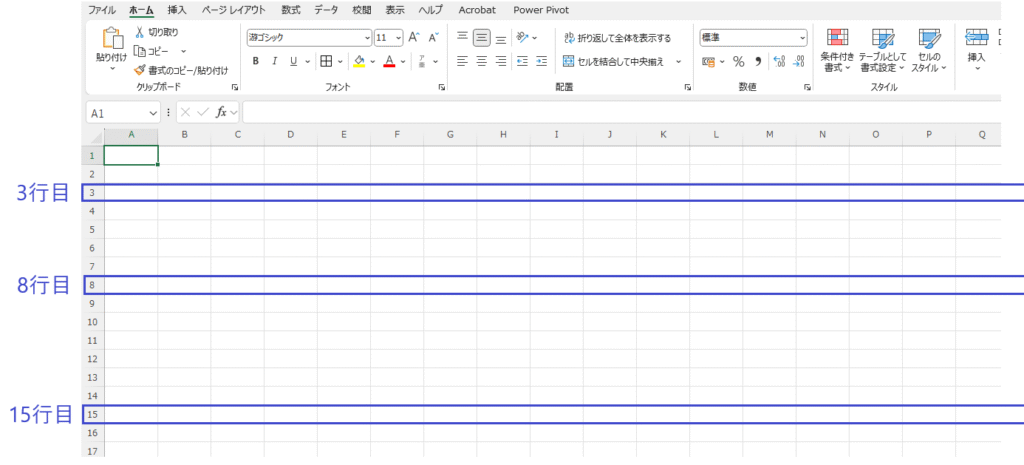This screenshot has height=465, width=1024.
Task: Toggle wrap text (折り返して全体を表示する)
Action: click(617, 38)
